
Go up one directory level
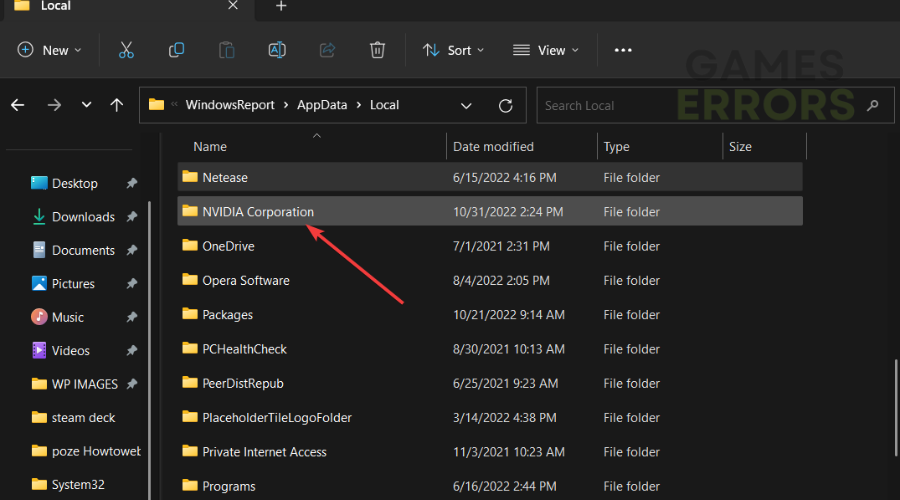pos(117,105)
